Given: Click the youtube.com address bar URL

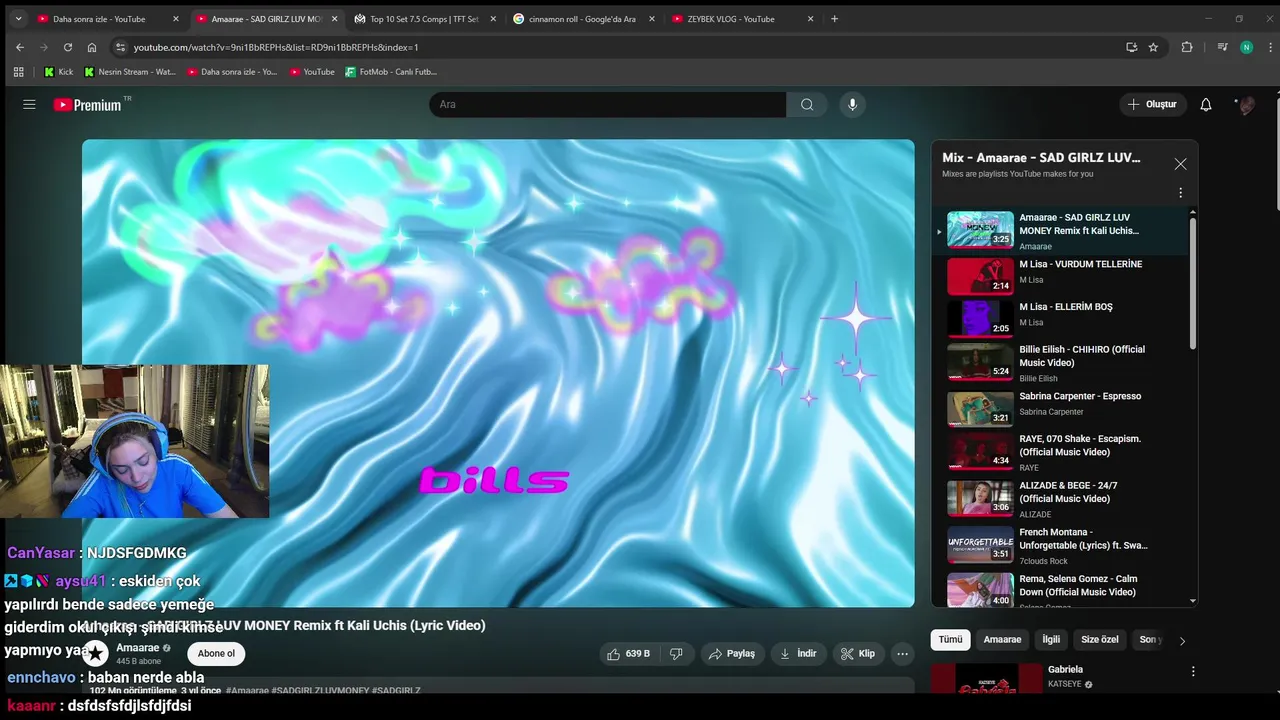Looking at the screenshot, I should [276, 47].
